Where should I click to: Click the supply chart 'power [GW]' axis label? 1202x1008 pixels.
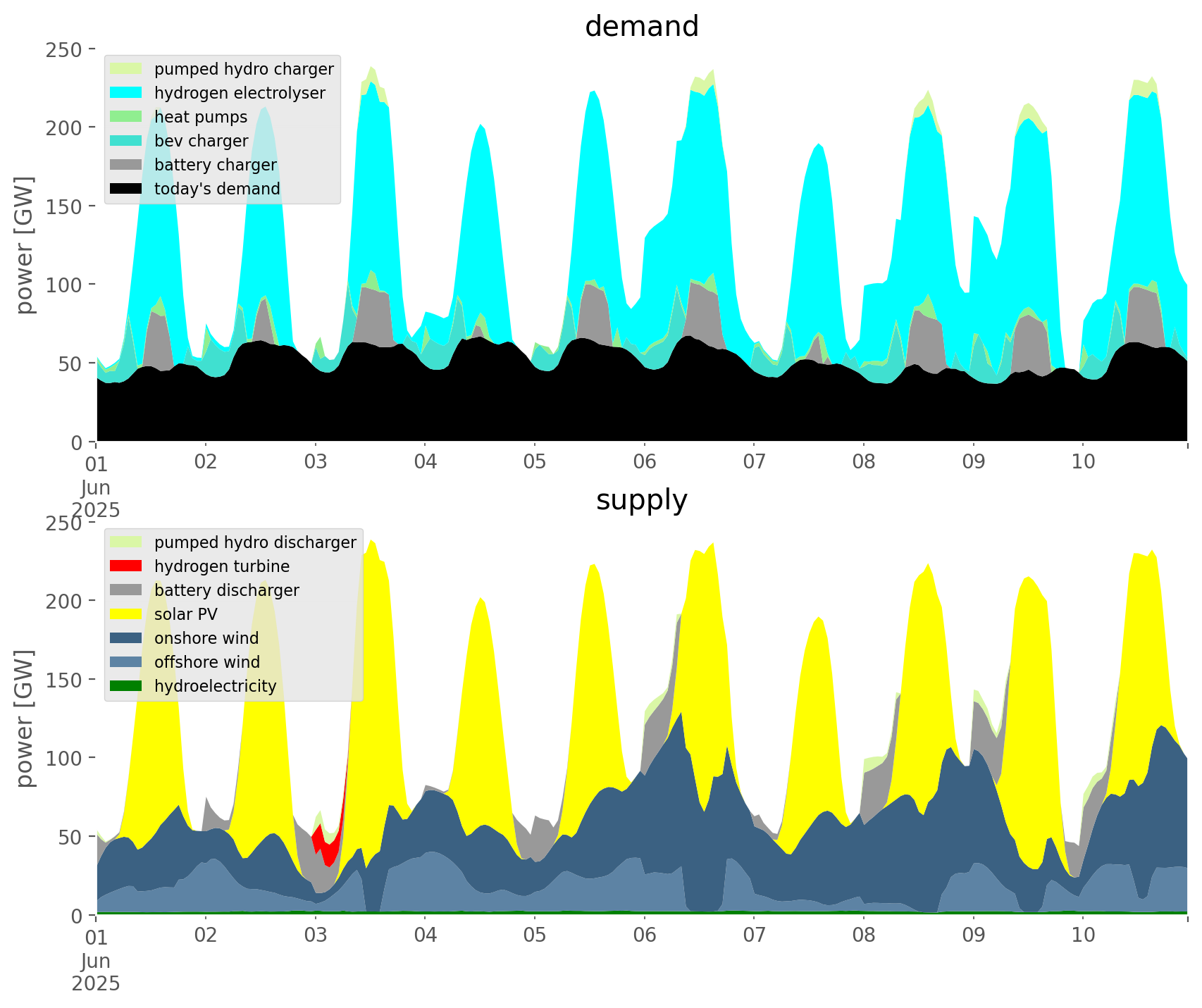pos(25,718)
